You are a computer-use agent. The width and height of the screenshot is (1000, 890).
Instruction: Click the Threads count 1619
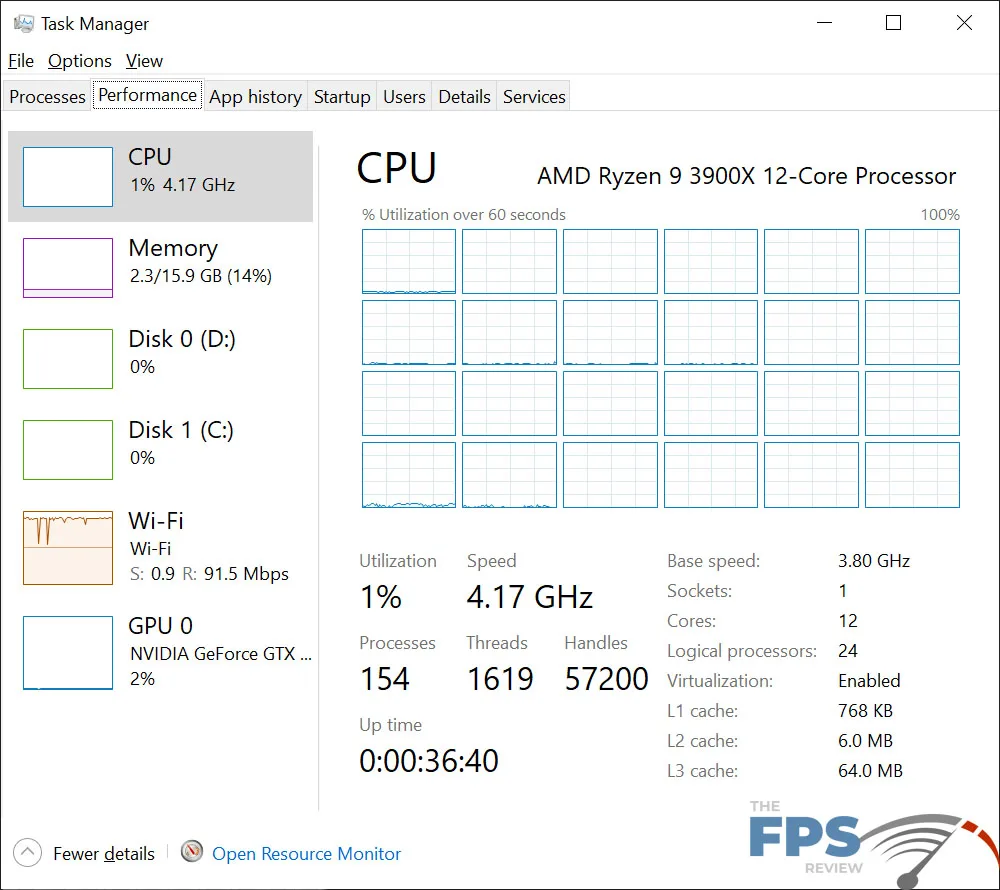click(500, 678)
